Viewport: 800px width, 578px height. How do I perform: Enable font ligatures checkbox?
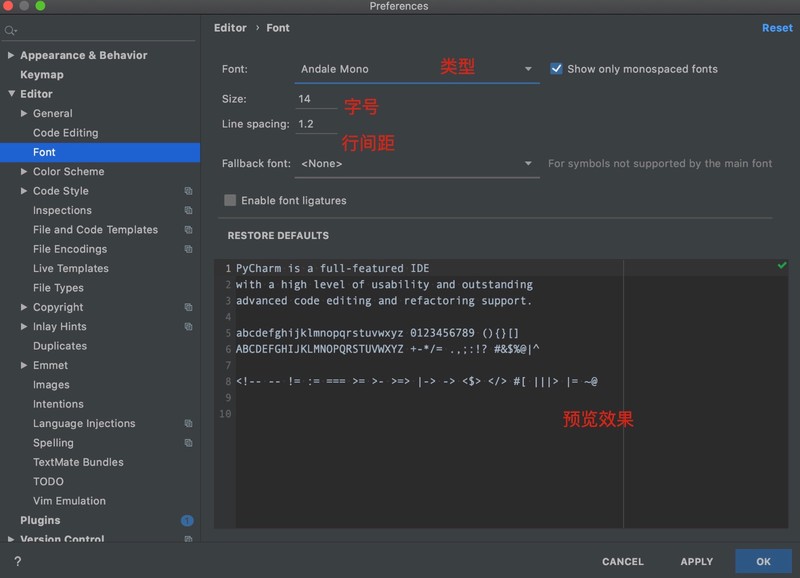click(x=230, y=200)
